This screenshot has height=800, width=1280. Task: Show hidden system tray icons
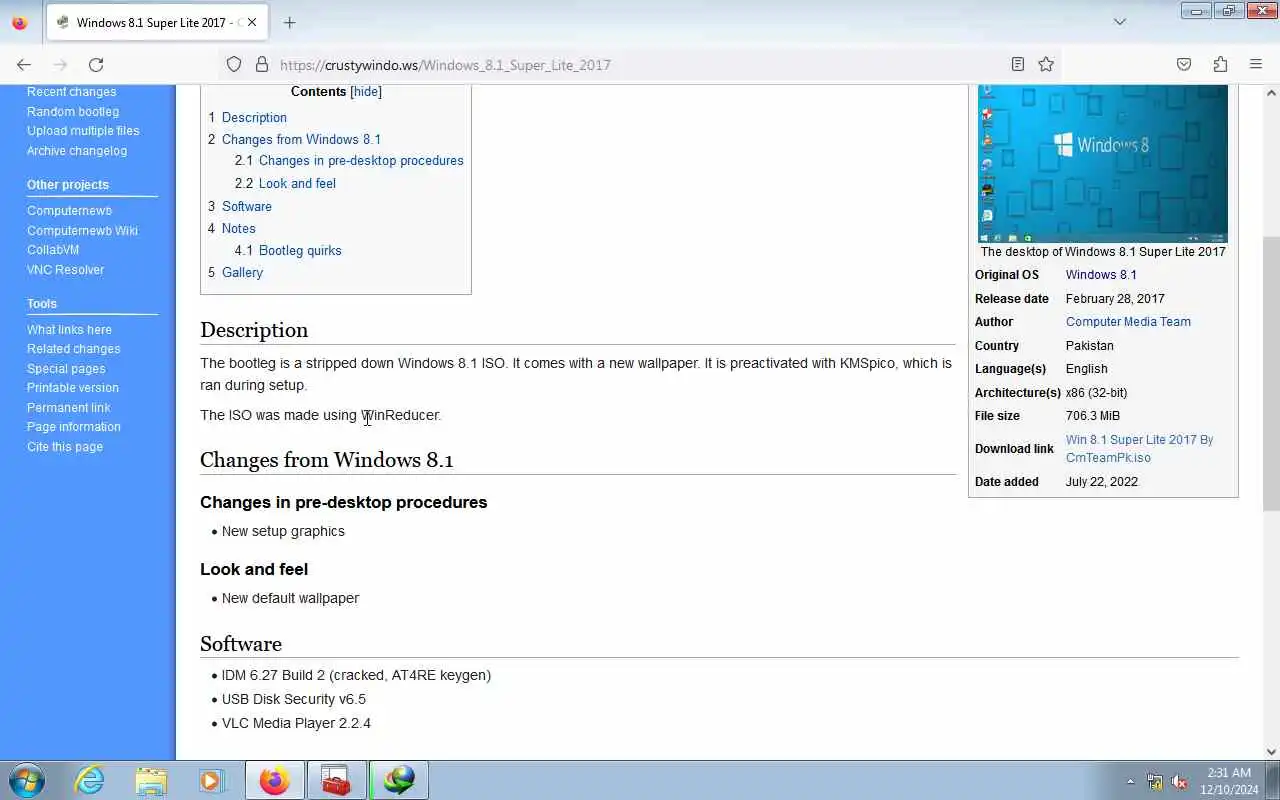[1131, 781]
